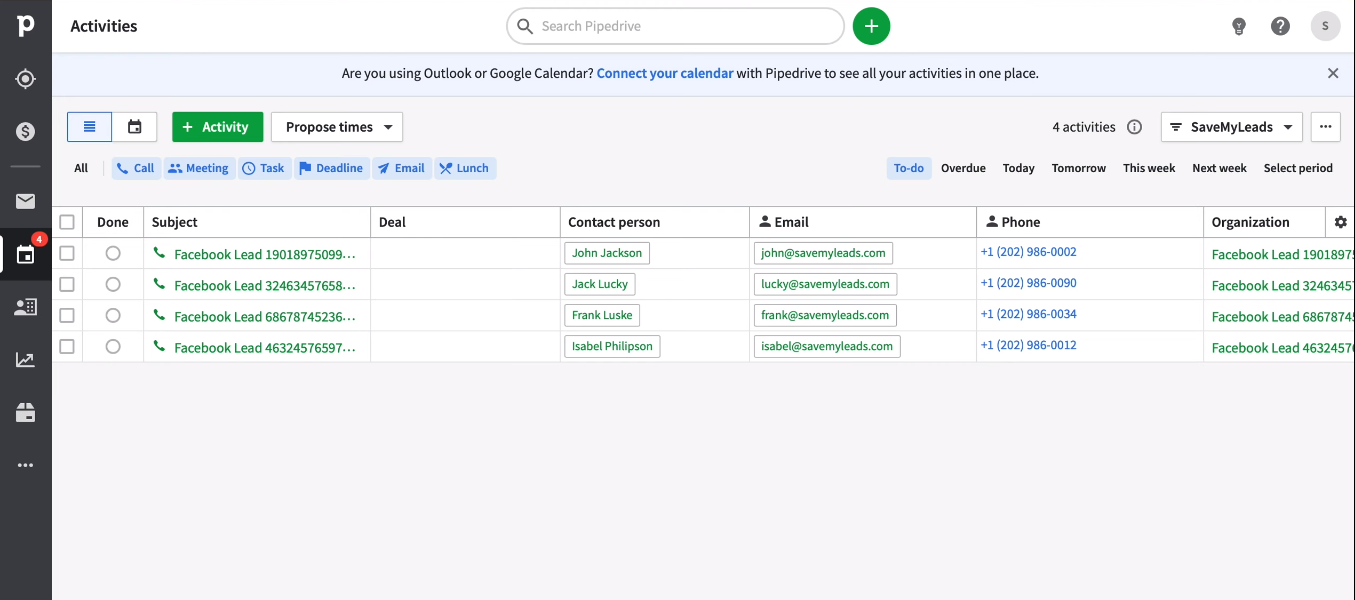
Task: Open the Pipedrive logo home
Action: pos(26,26)
